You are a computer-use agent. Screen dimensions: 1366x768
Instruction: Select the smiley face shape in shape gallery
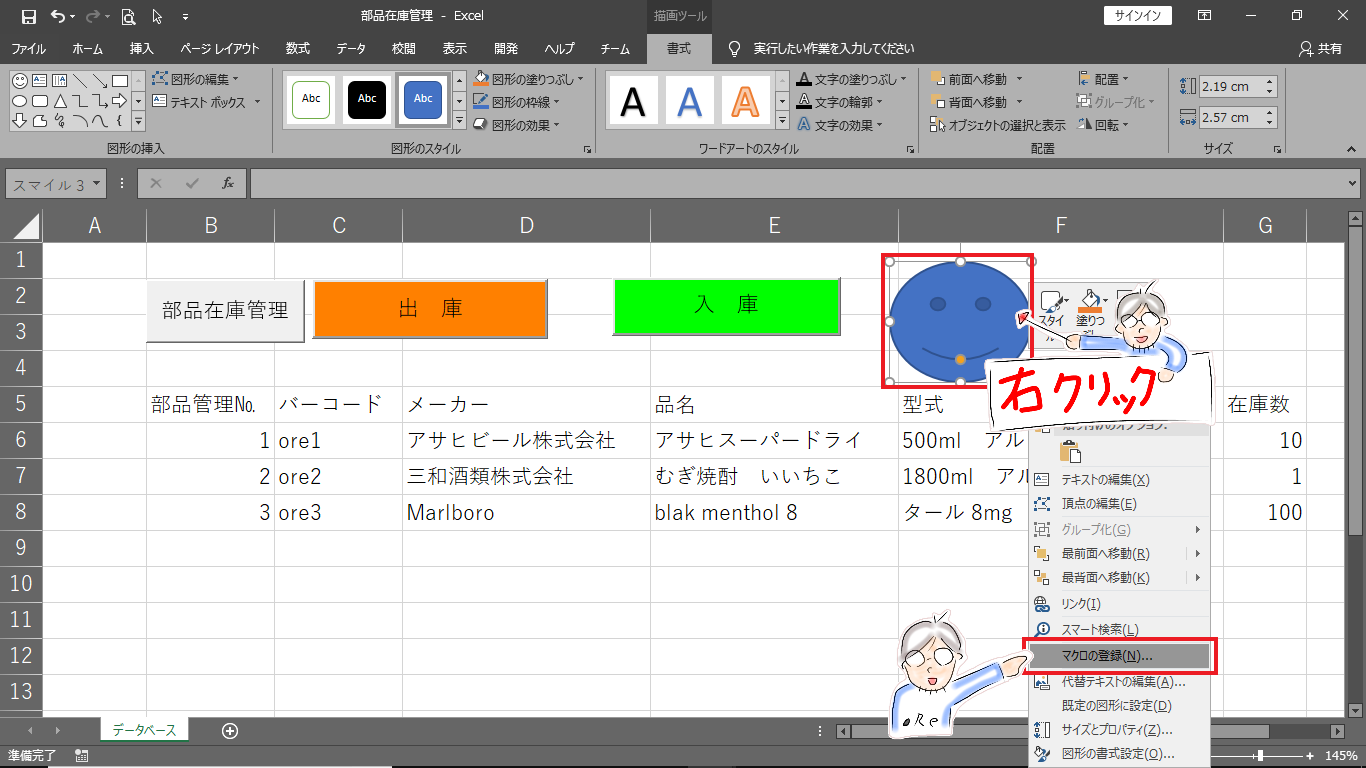(19, 80)
